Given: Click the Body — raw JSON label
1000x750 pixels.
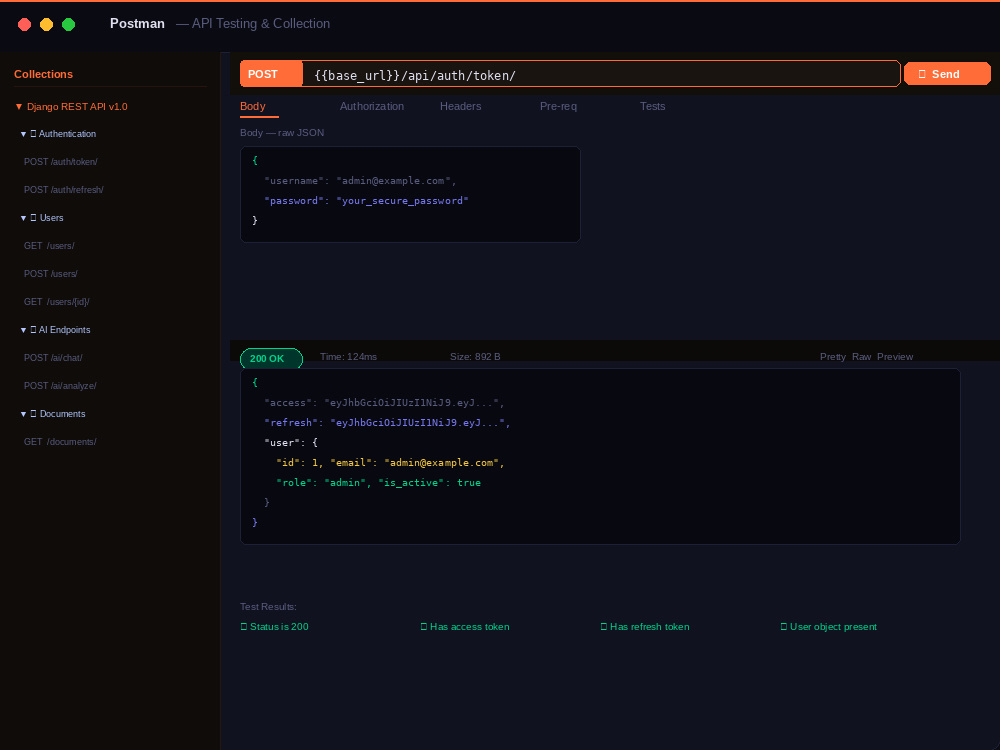Looking at the screenshot, I should (282, 133).
